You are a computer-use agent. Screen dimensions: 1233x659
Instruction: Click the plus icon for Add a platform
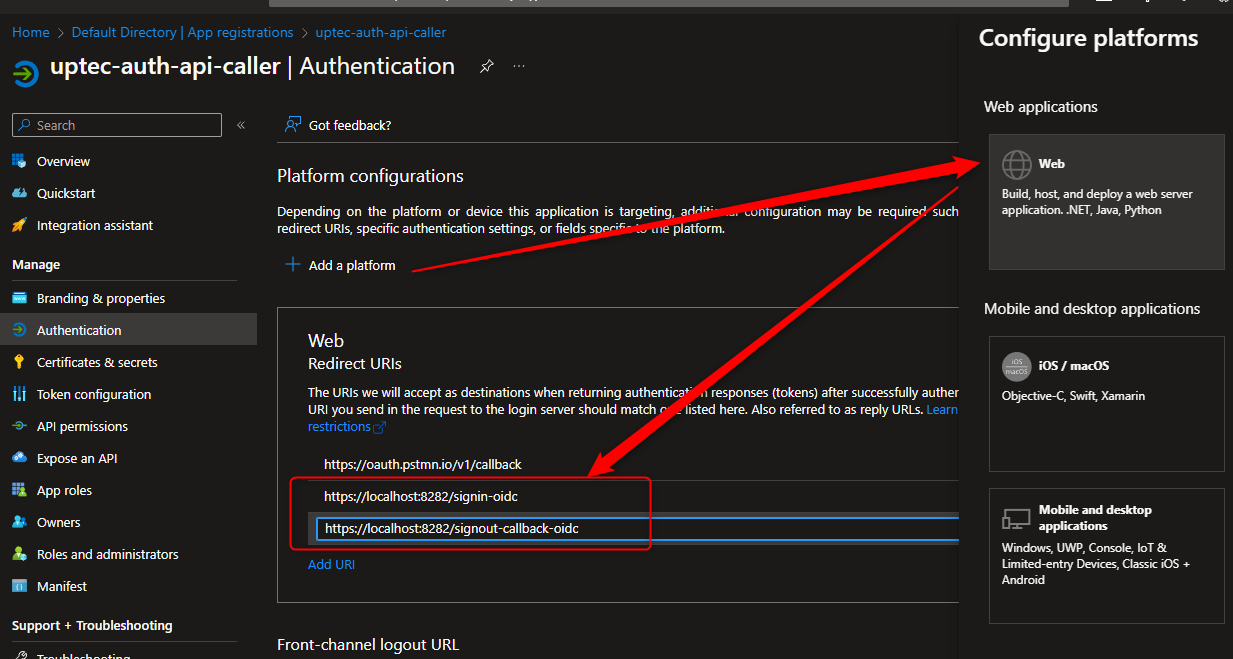pos(293,265)
